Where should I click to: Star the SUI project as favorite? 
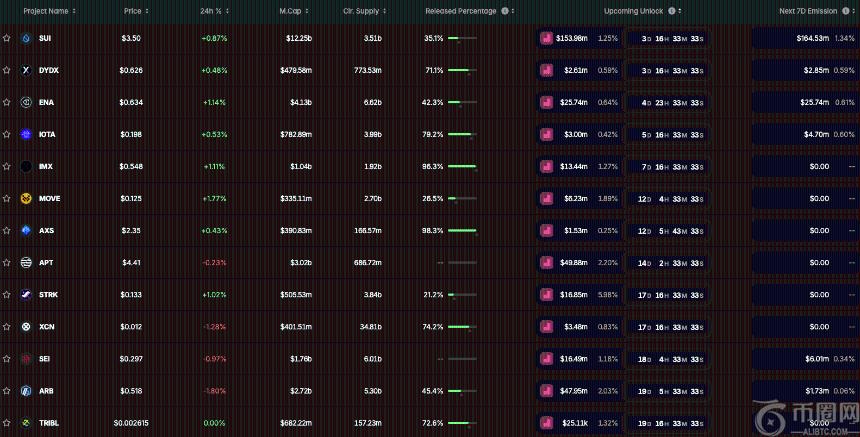7,38
